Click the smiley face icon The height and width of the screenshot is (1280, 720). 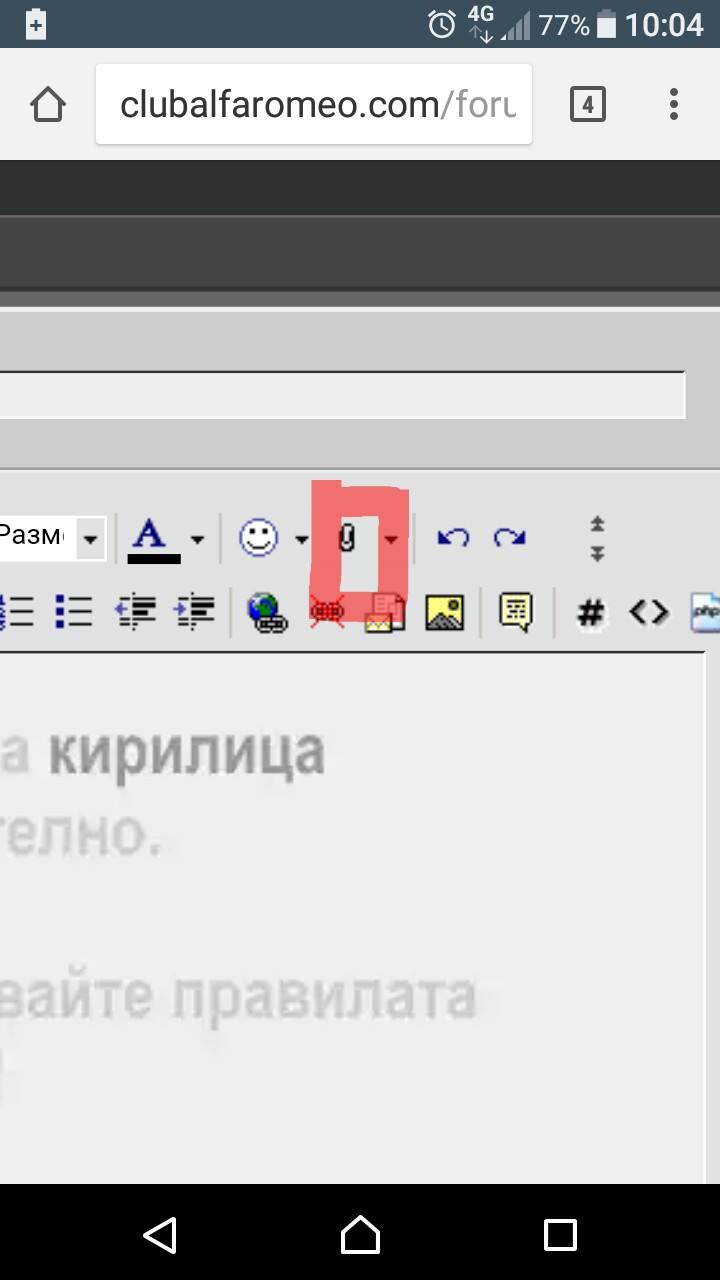[258, 538]
